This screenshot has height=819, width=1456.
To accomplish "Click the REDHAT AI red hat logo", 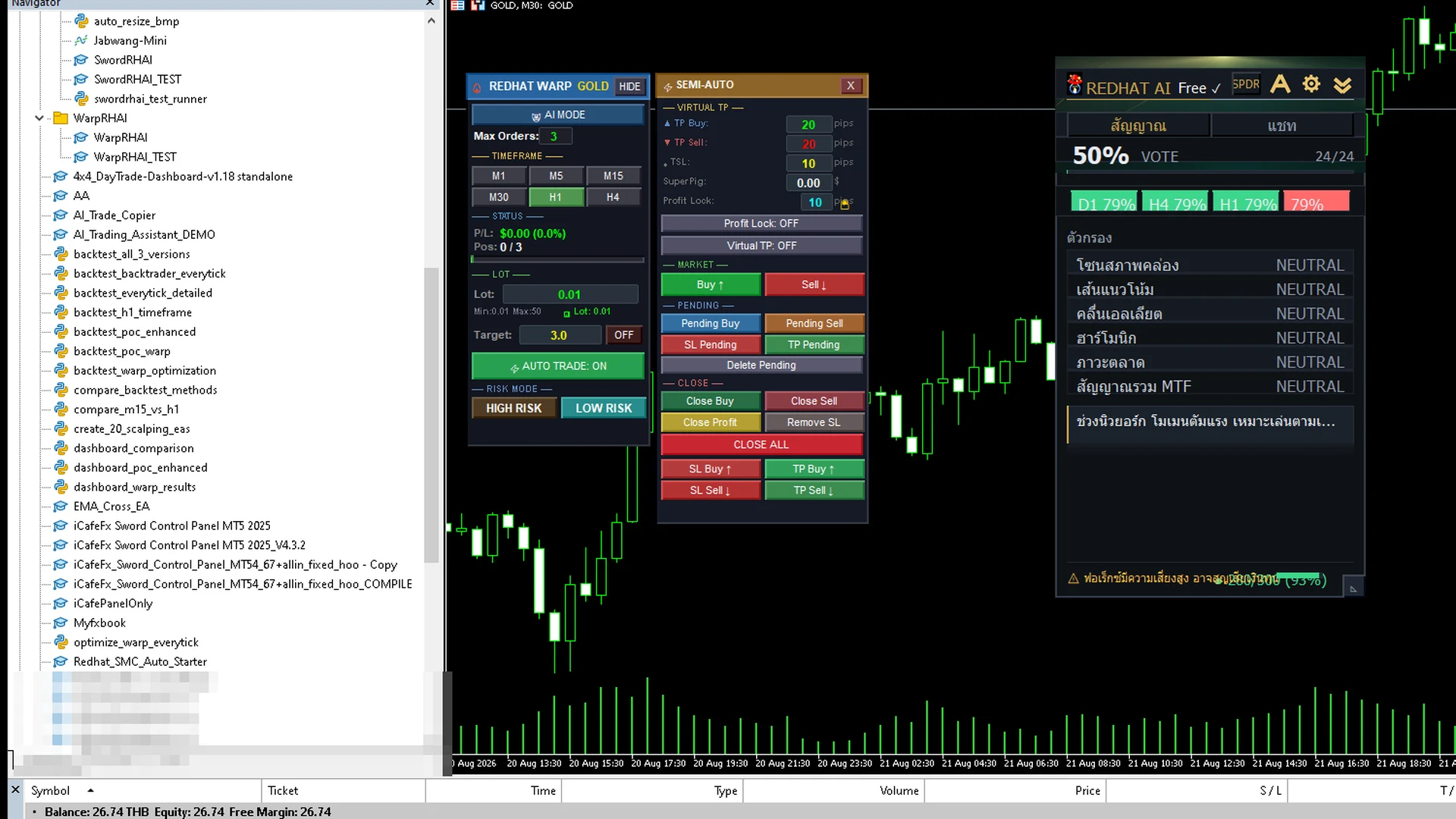I will point(1075,84).
